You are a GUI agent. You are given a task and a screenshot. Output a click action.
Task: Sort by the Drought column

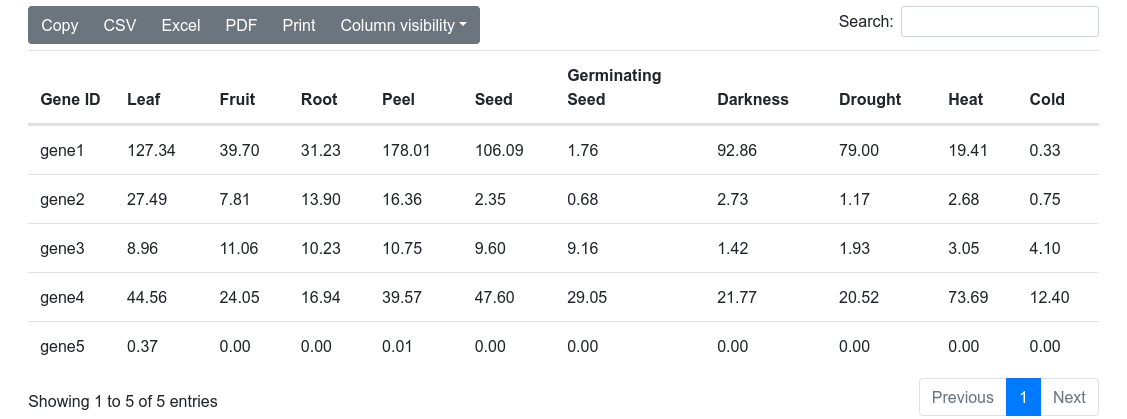(869, 99)
